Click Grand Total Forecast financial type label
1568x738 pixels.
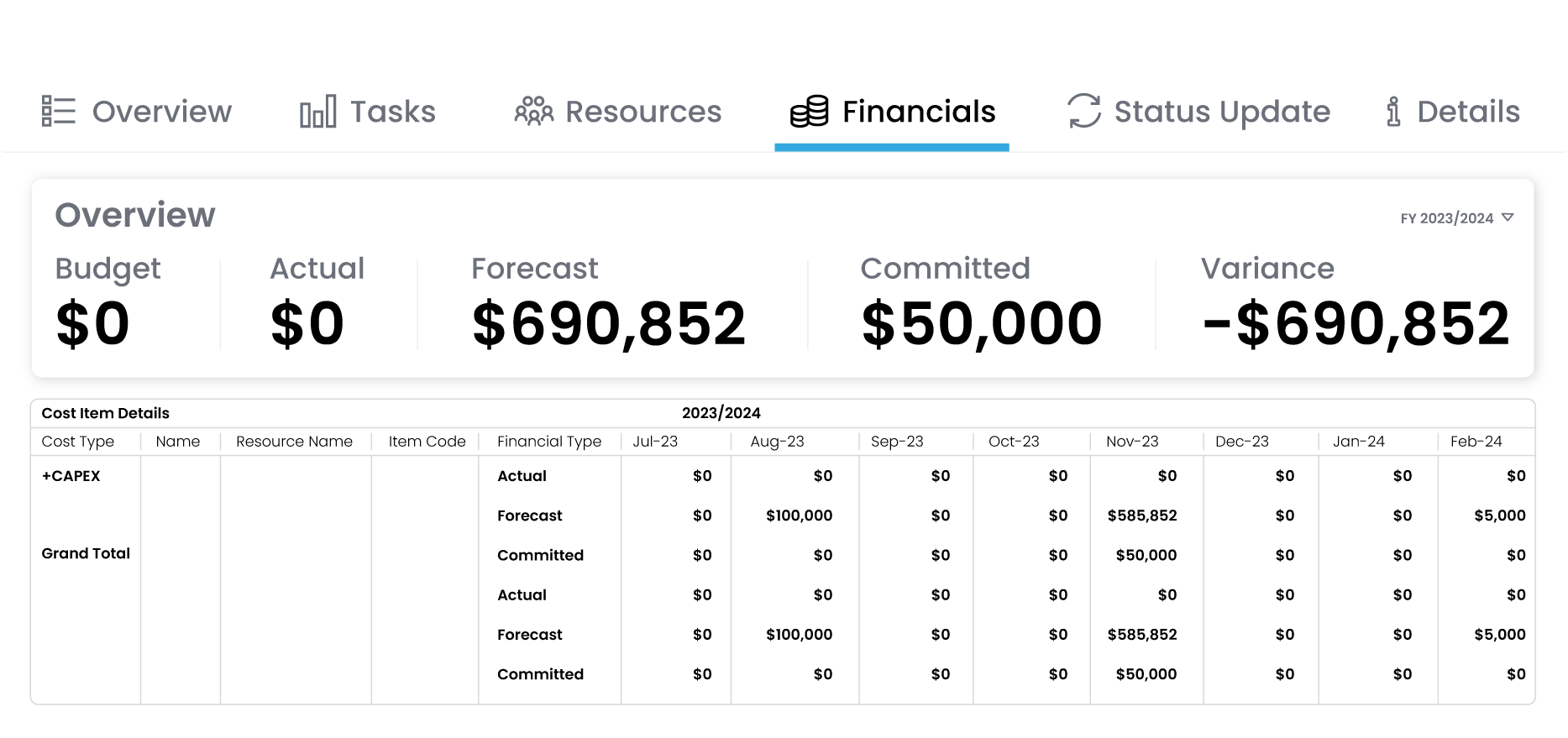click(x=530, y=635)
